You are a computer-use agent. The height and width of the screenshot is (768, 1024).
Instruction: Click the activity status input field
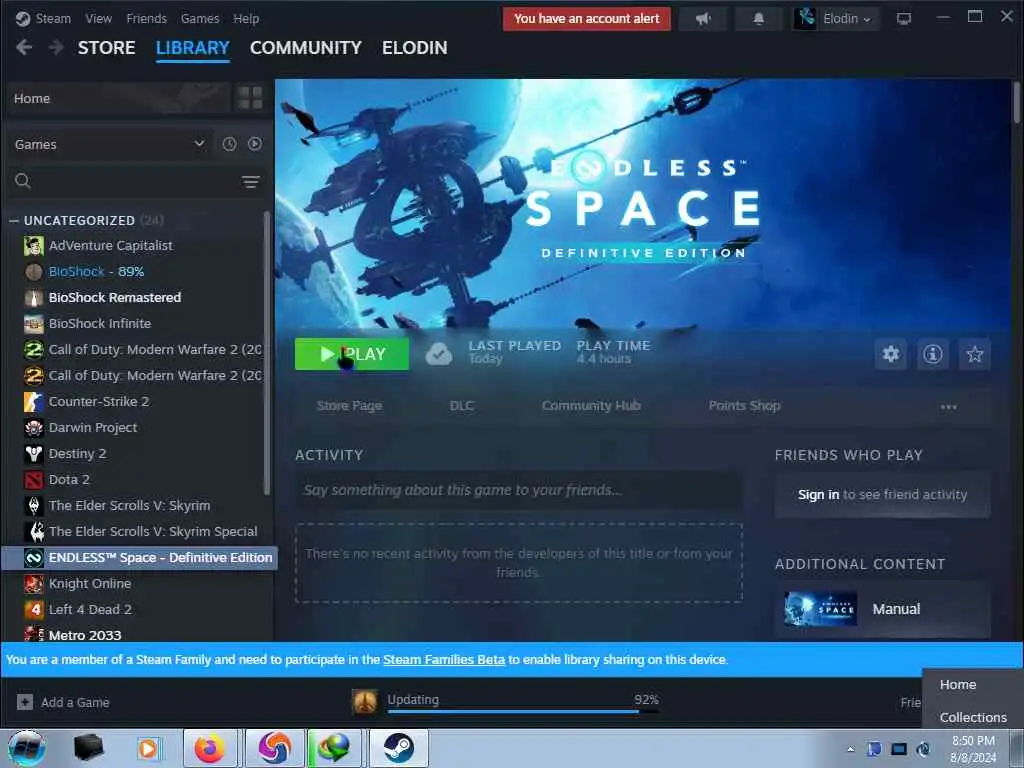click(519, 490)
